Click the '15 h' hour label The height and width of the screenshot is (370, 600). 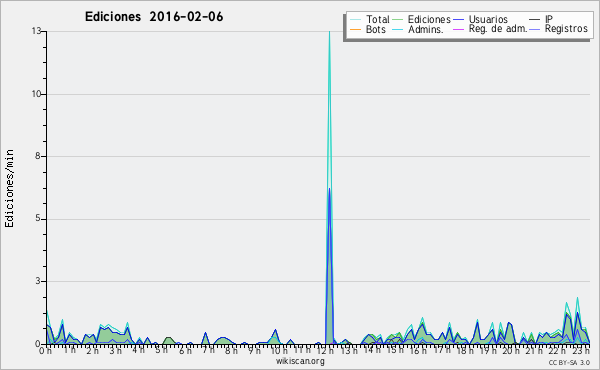pos(395,350)
